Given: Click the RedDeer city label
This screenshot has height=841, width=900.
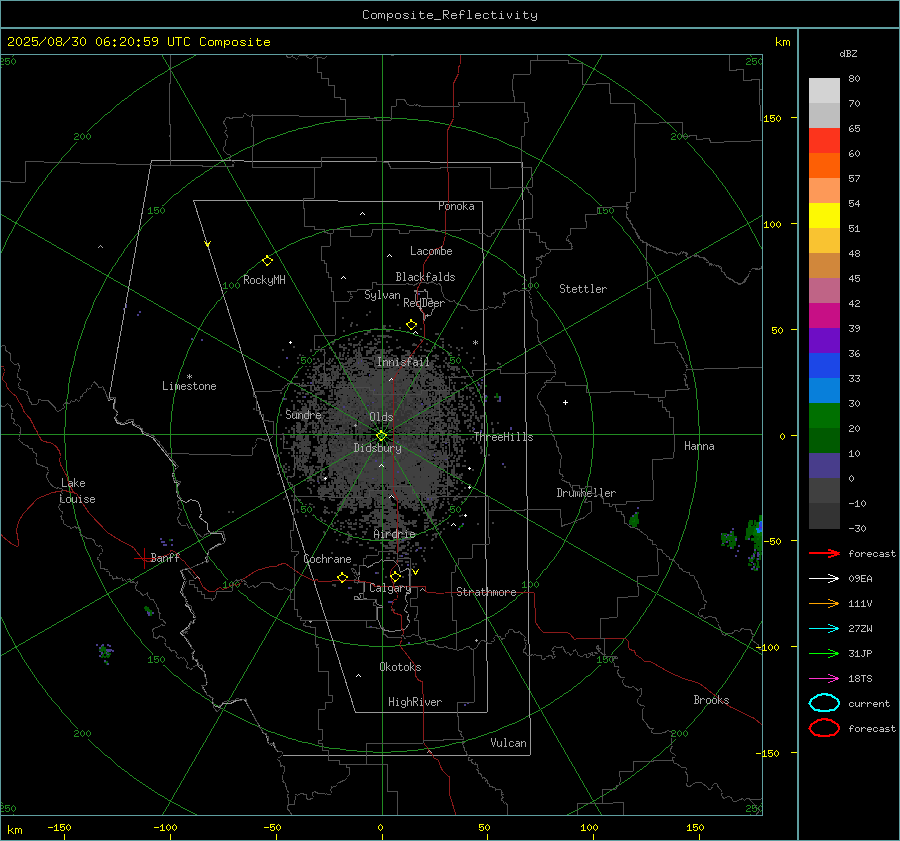Looking at the screenshot, I should (x=424, y=303).
